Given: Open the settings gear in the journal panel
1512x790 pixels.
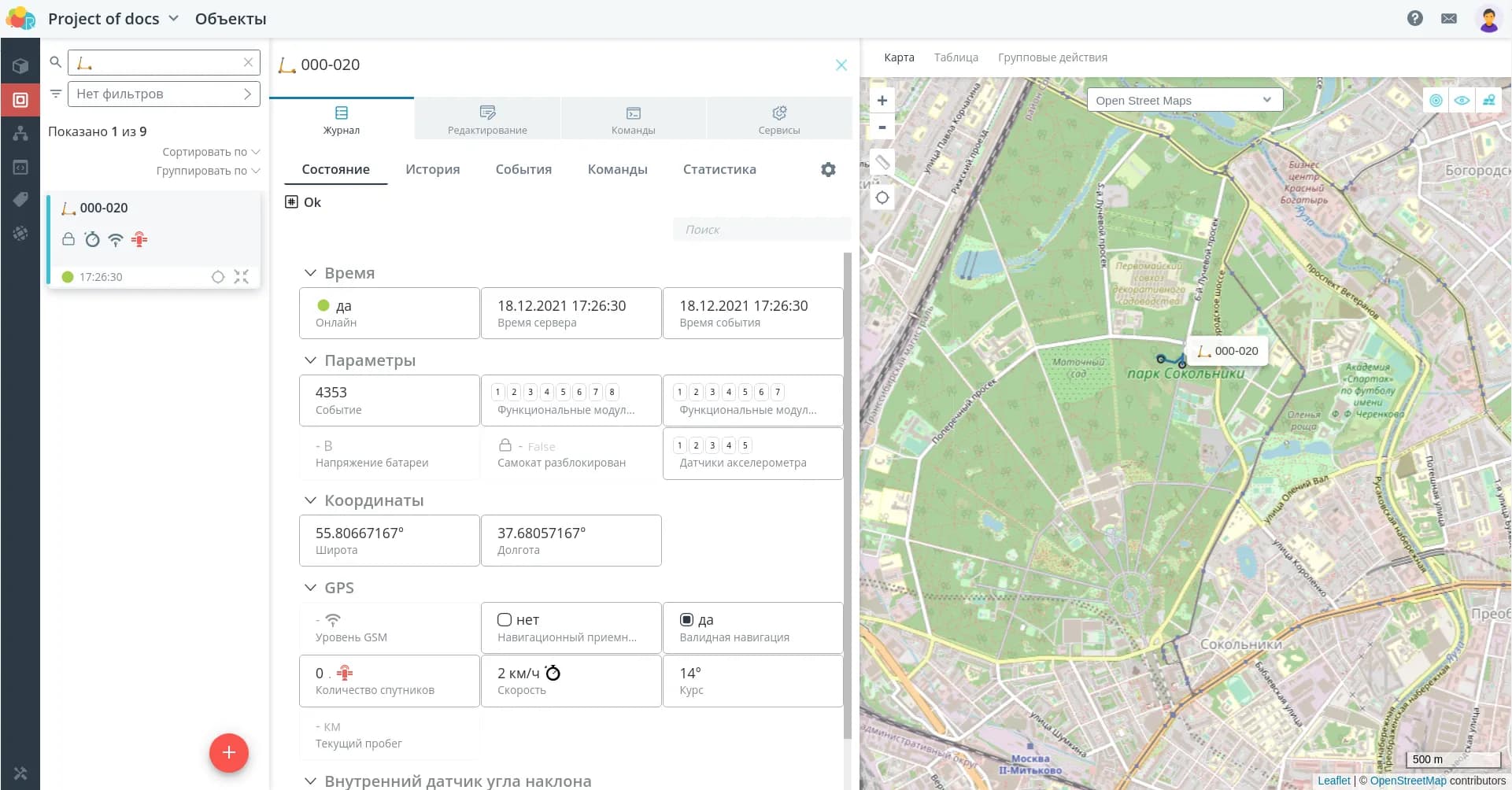Looking at the screenshot, I should [x=828, y=169].
